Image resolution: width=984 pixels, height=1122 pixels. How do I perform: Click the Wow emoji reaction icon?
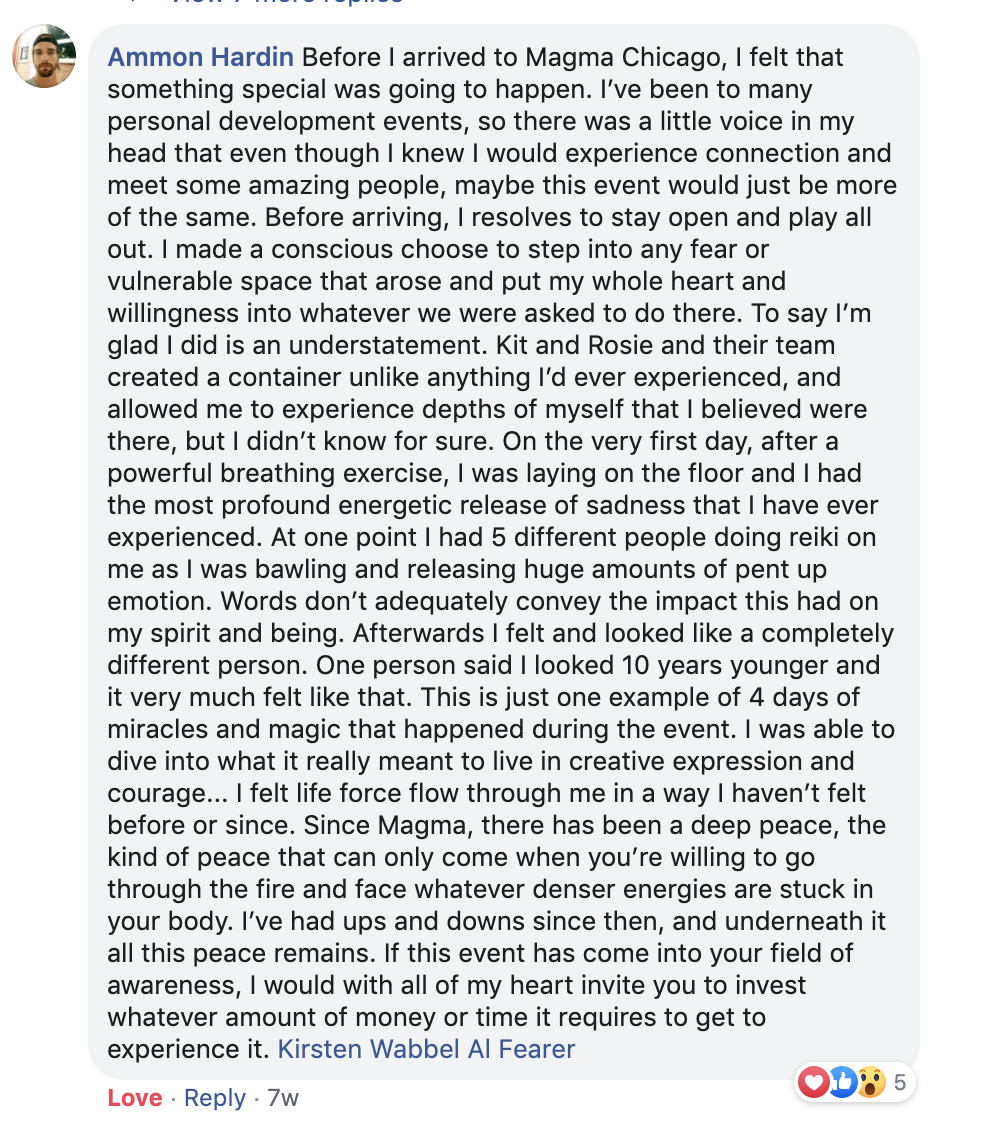point(871,1082)
